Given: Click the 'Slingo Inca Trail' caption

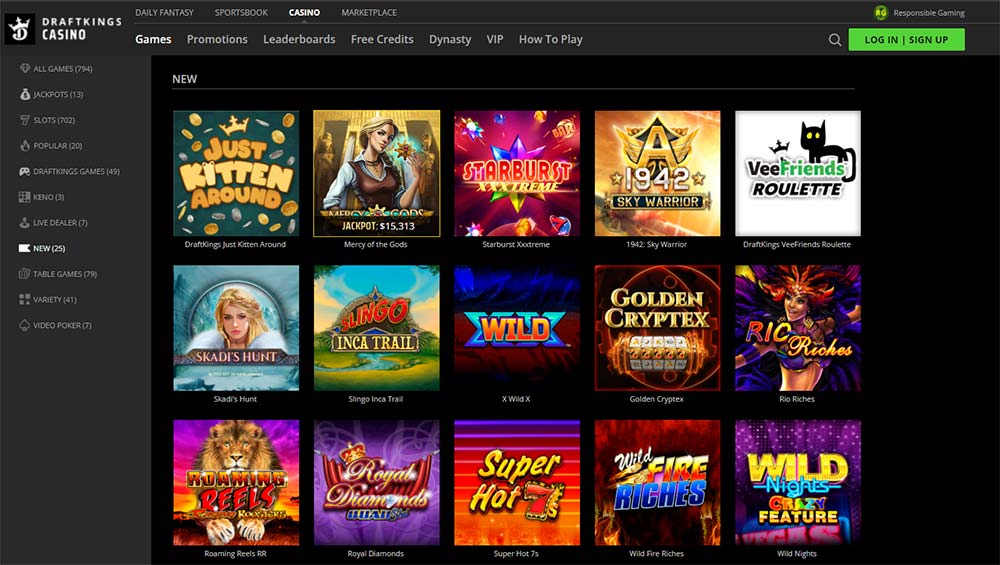Looking at the screenshot, I should (x=376, y=399).
